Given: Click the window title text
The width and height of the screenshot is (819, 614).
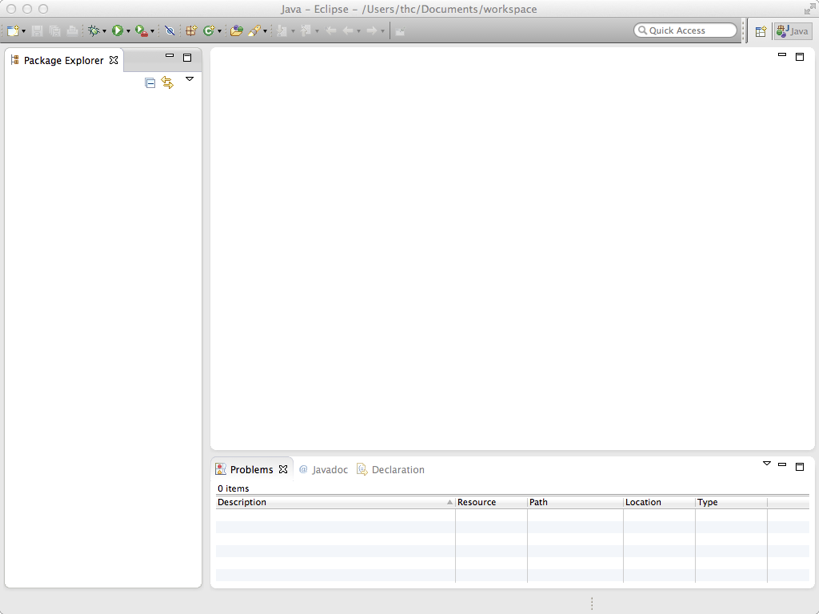Looking at the screenshot, I should pos(408,9).
